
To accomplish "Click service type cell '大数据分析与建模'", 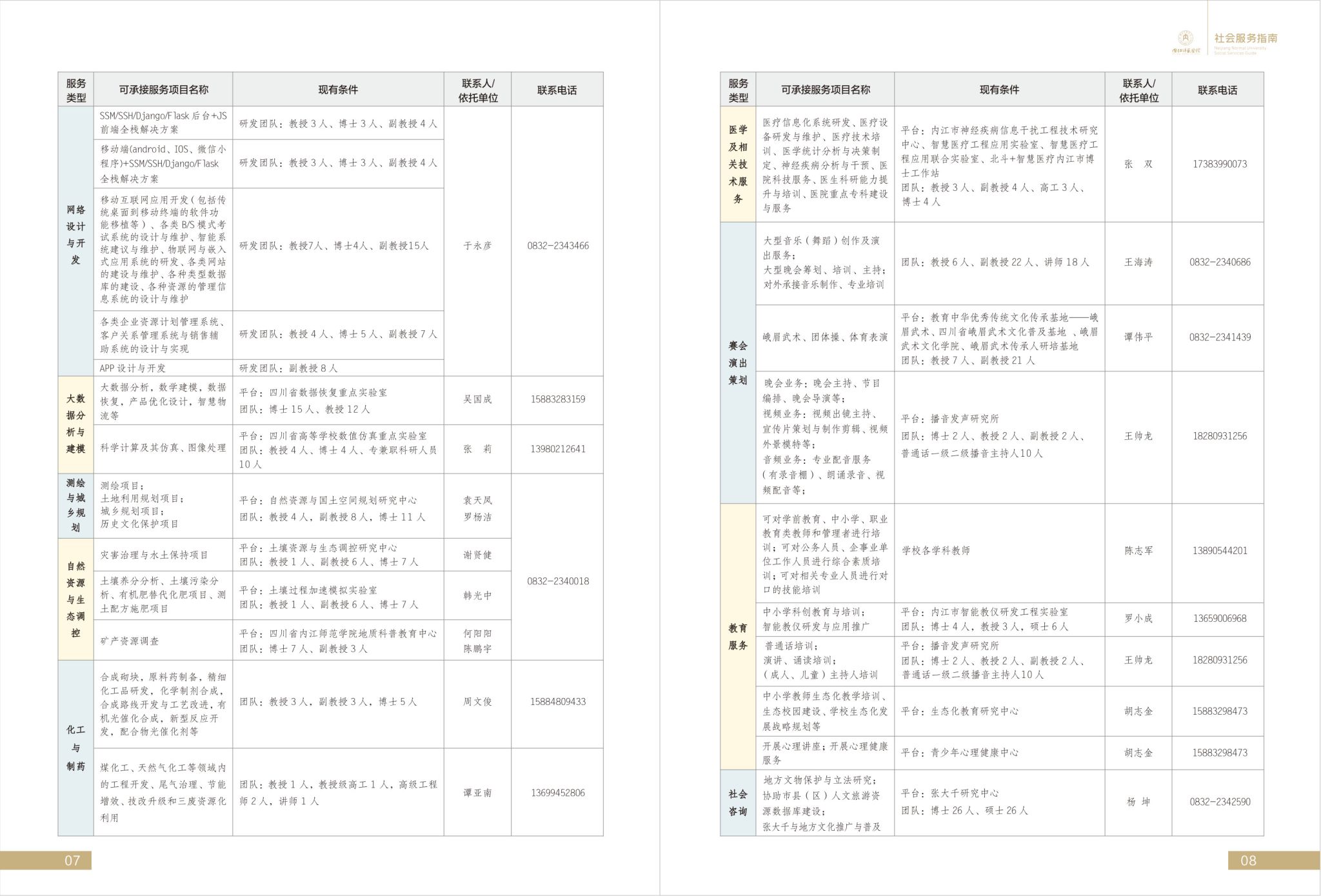I will pyautogui.click(x=76, y=425).
